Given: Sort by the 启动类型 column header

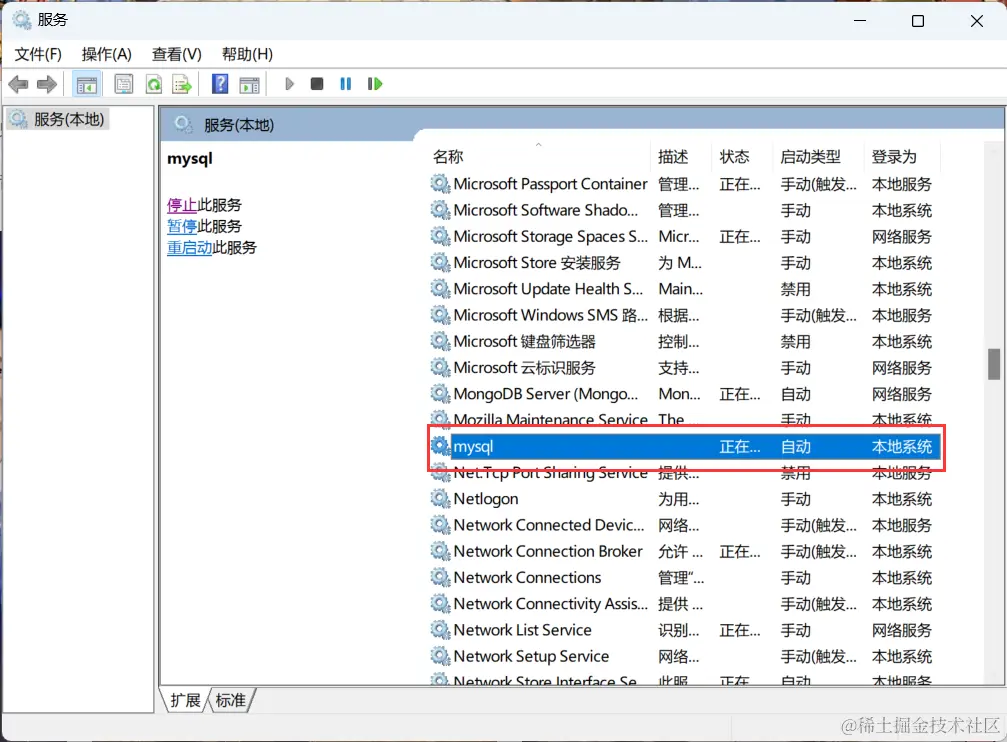Looking at the screenshot, I should 818,157.
